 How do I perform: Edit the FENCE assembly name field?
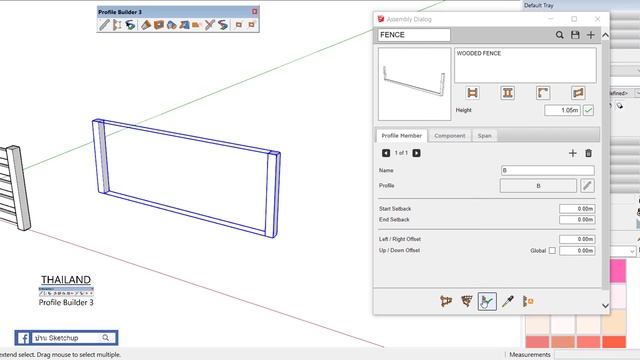point(414,35)
